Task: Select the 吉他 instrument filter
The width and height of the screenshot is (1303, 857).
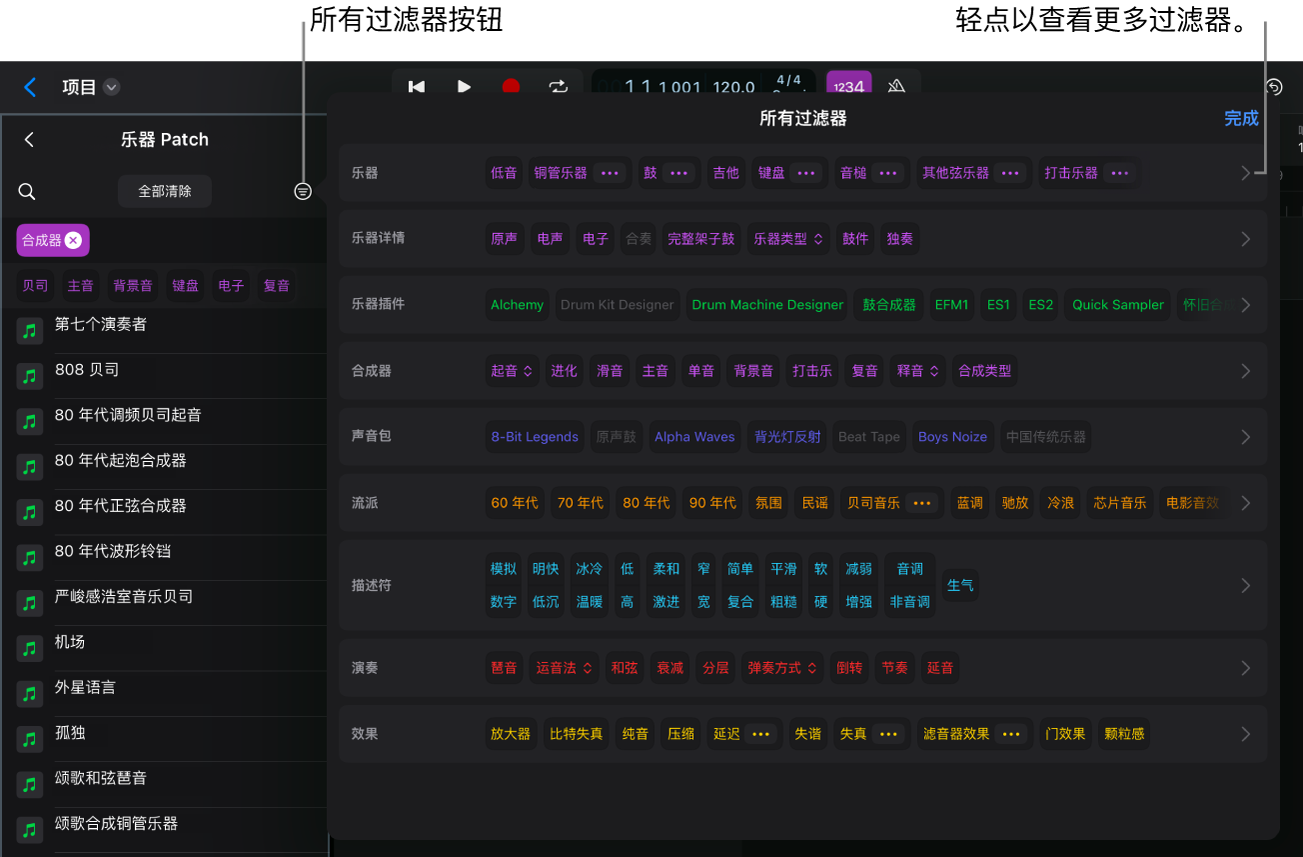Action: pos(726,173)
